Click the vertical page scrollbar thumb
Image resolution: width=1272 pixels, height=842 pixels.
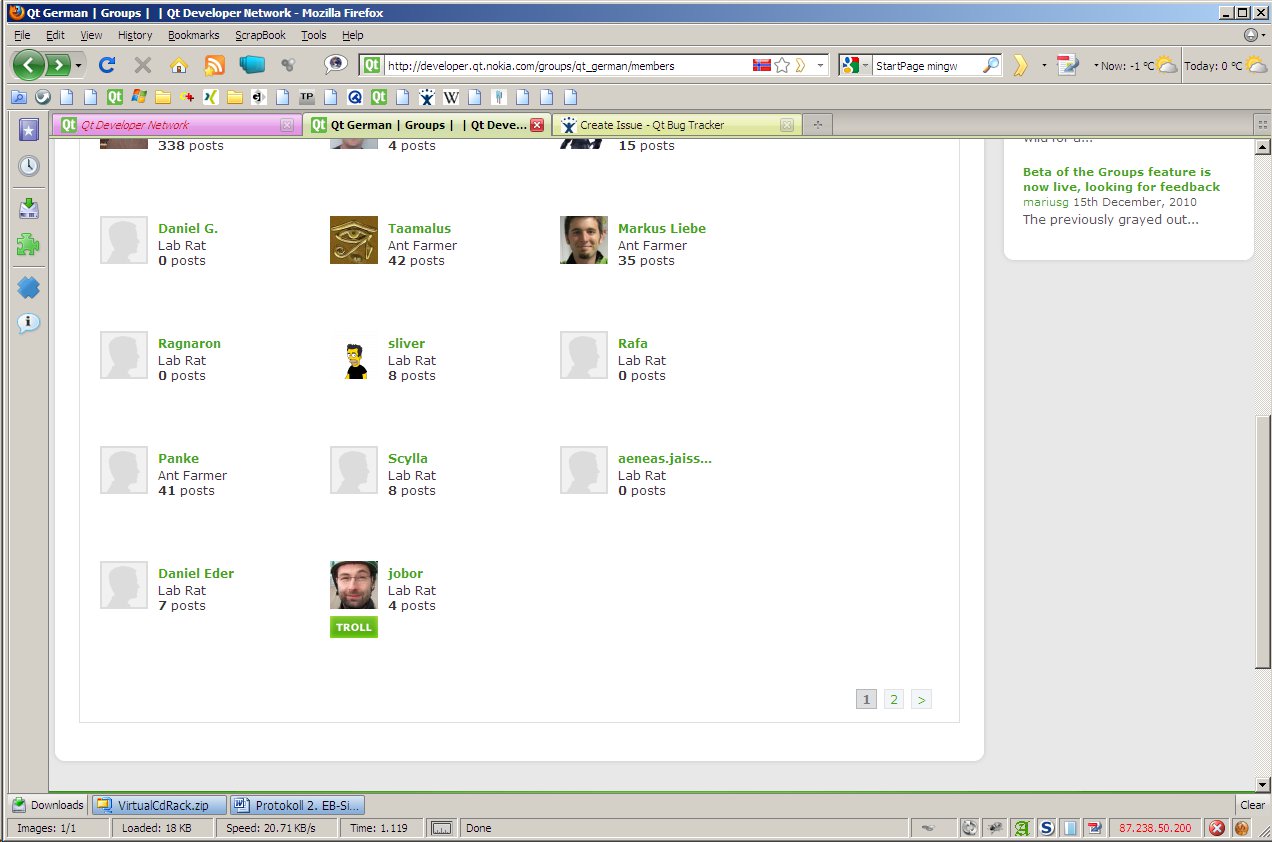[1263, 540]
